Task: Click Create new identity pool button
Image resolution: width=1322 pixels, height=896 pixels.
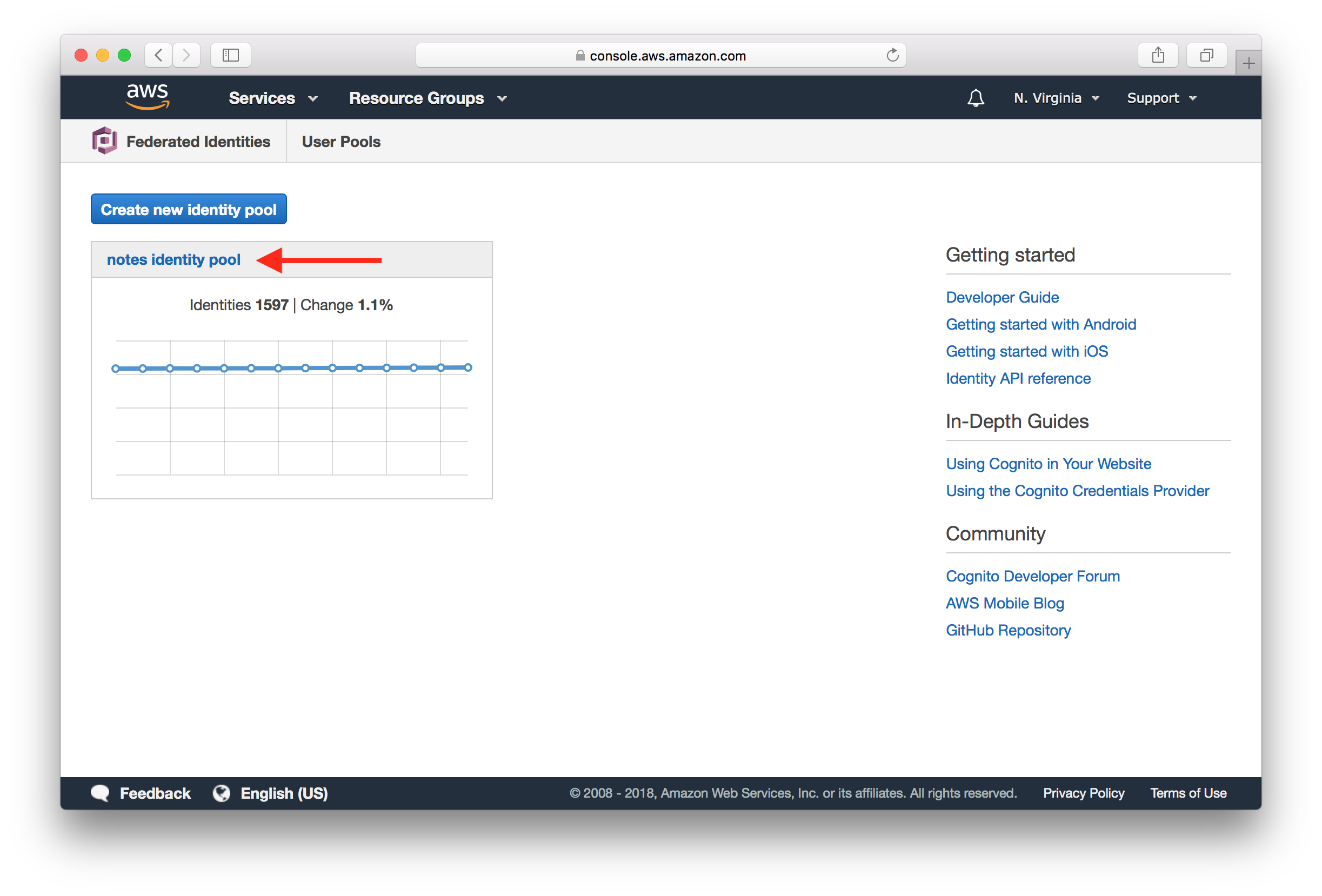Action: 188,209
